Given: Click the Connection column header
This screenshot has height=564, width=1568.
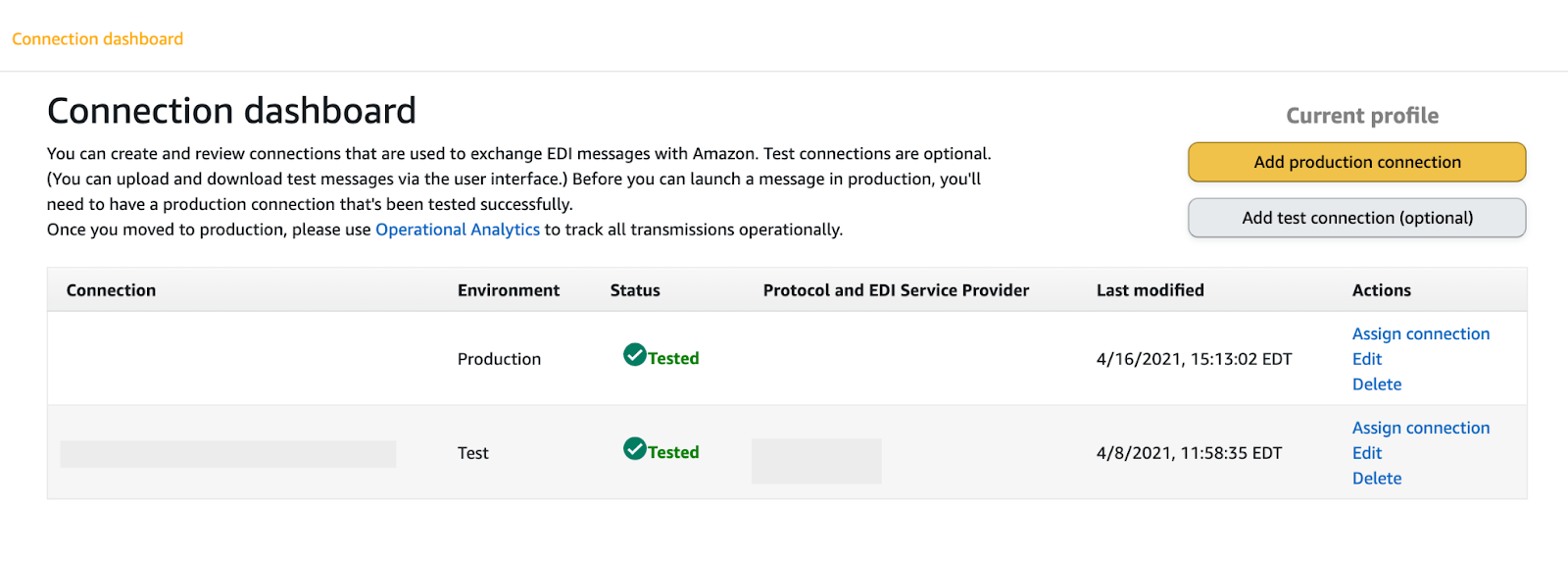Looking at the screenshot, I should [111, 290].
